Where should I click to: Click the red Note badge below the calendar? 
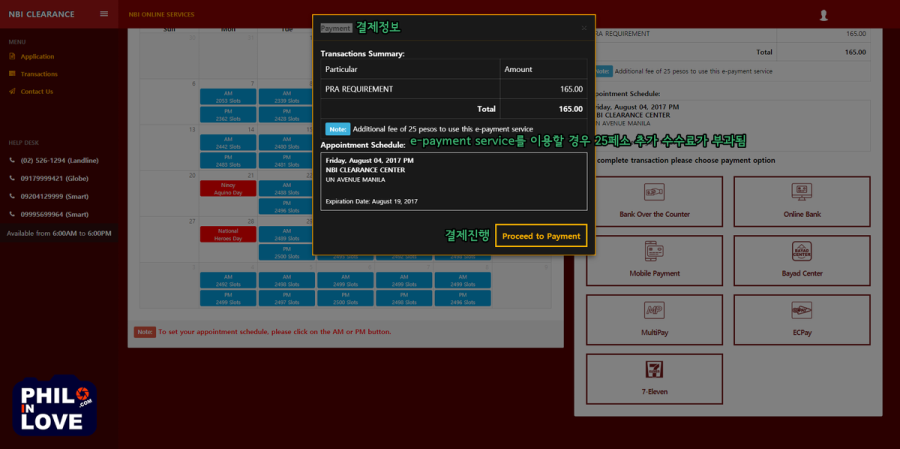pyautogui.click(x=145, y=332)
